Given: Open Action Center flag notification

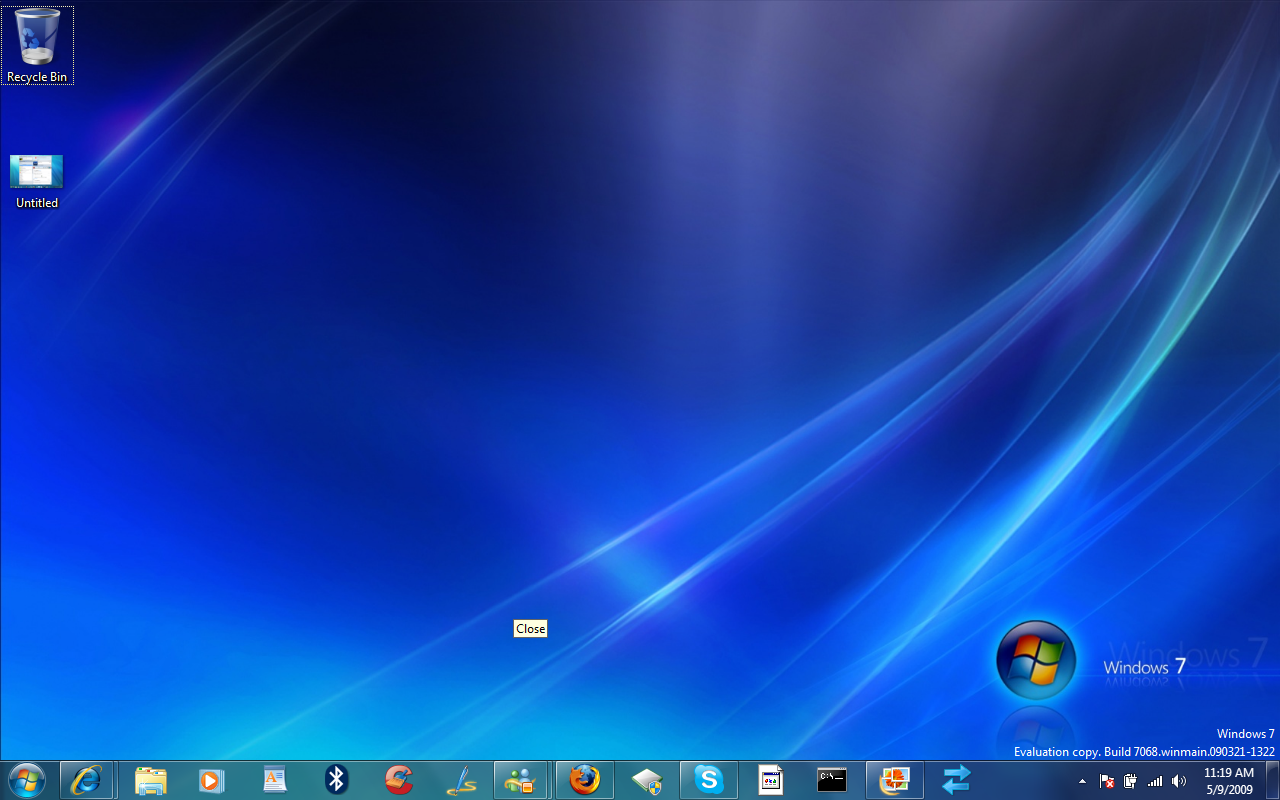Looking at the screenshot, I should 1107,781.
